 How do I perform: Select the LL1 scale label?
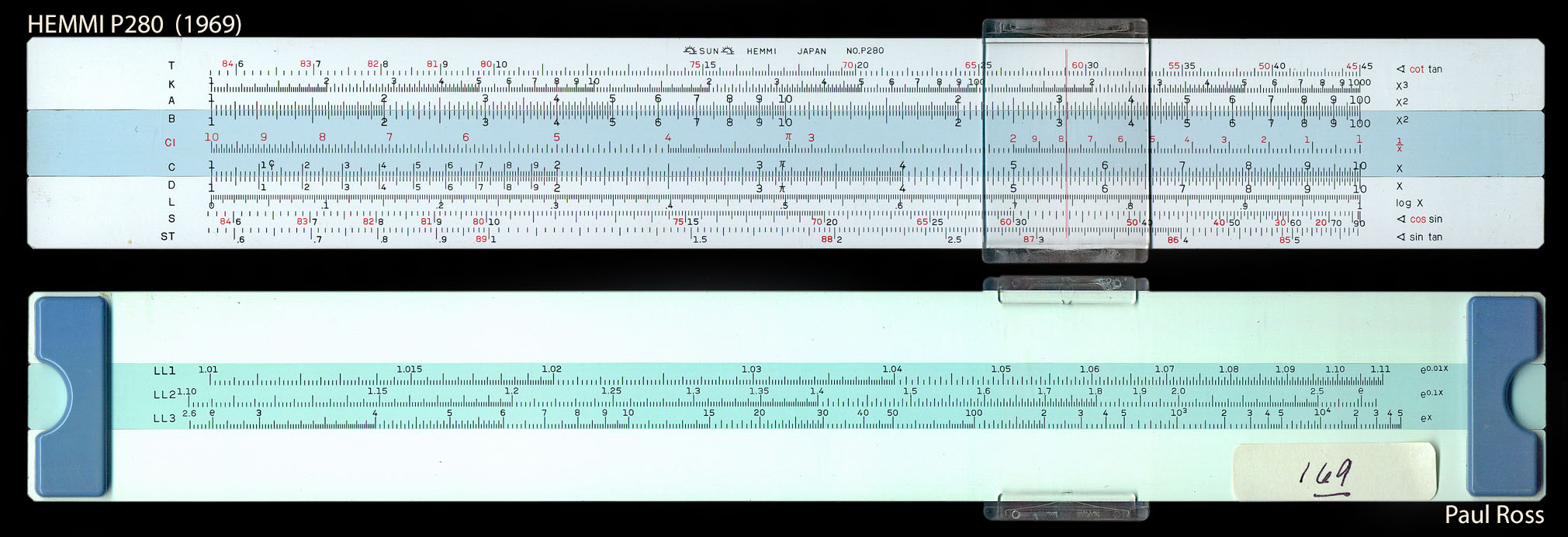[164, 371]
